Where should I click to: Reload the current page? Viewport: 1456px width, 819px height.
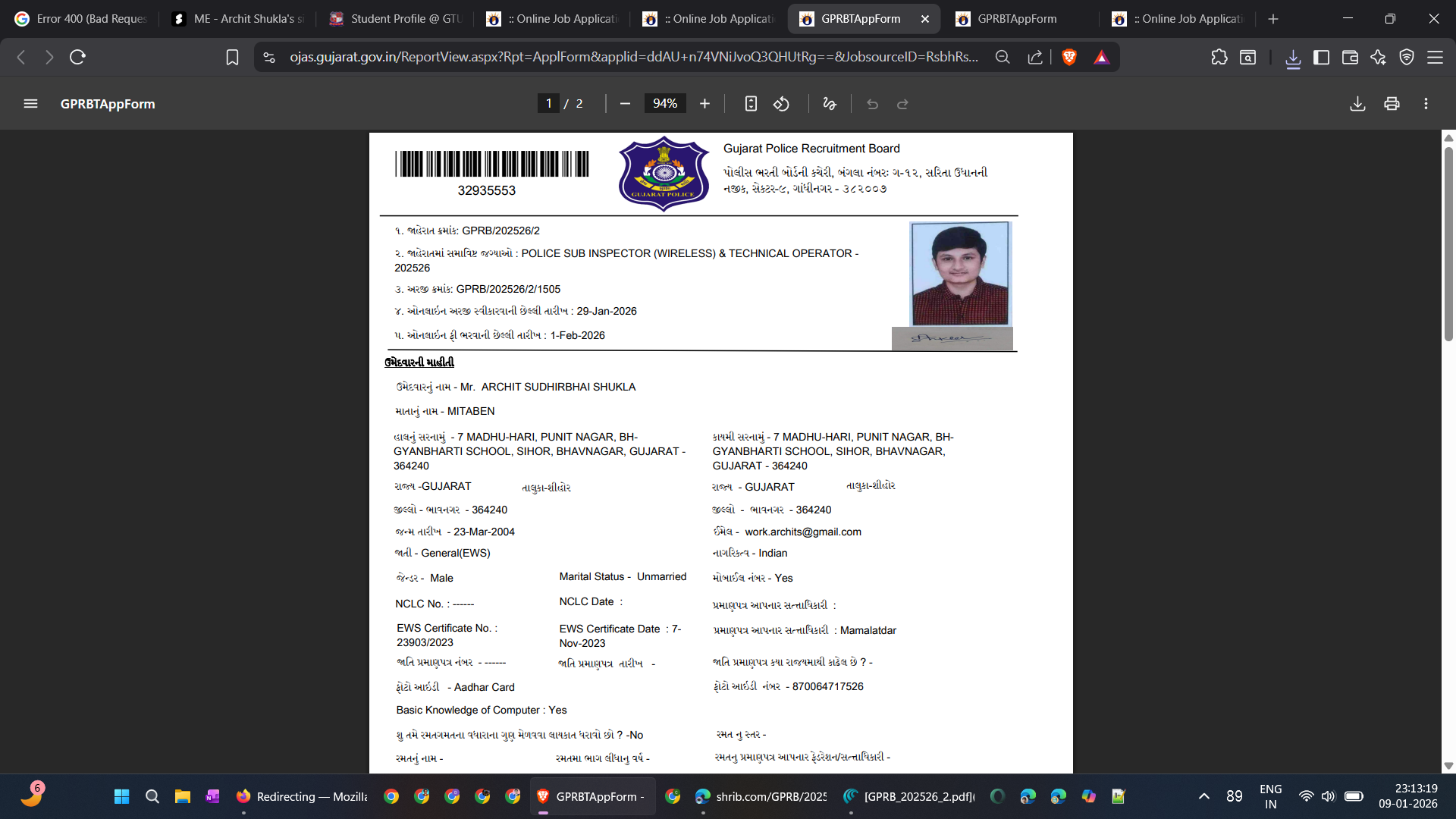click(x=77, y=58)
